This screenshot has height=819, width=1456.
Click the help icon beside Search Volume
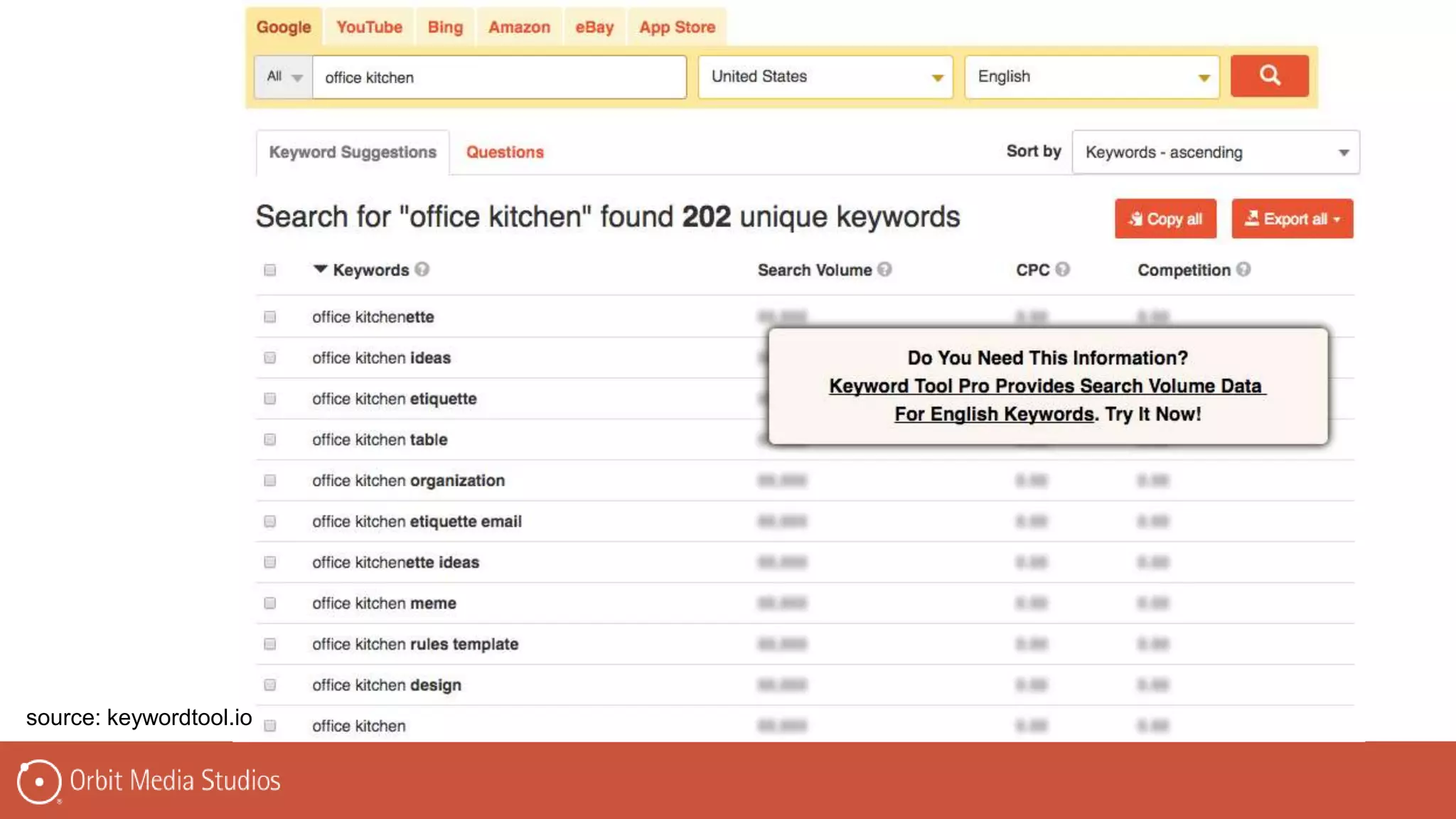(x=884, y=269)
